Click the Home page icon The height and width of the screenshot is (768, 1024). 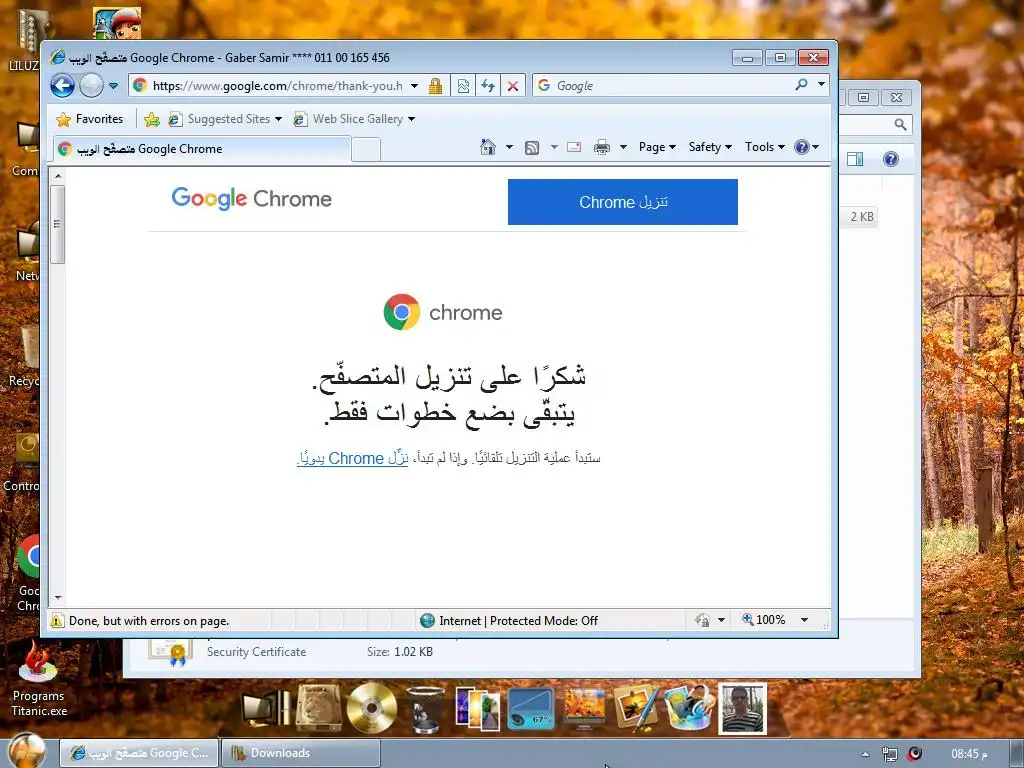(x=488, y=147)
